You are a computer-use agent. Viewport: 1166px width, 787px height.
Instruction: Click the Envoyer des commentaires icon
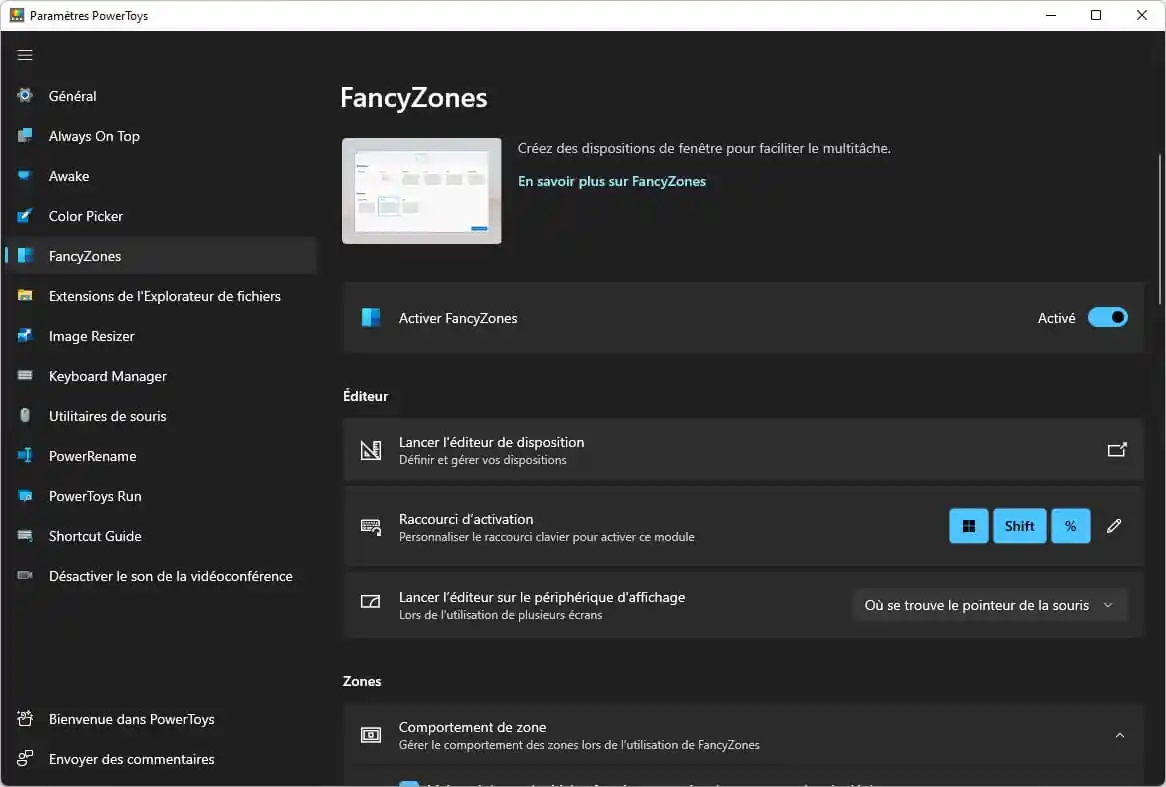(25, 759)
